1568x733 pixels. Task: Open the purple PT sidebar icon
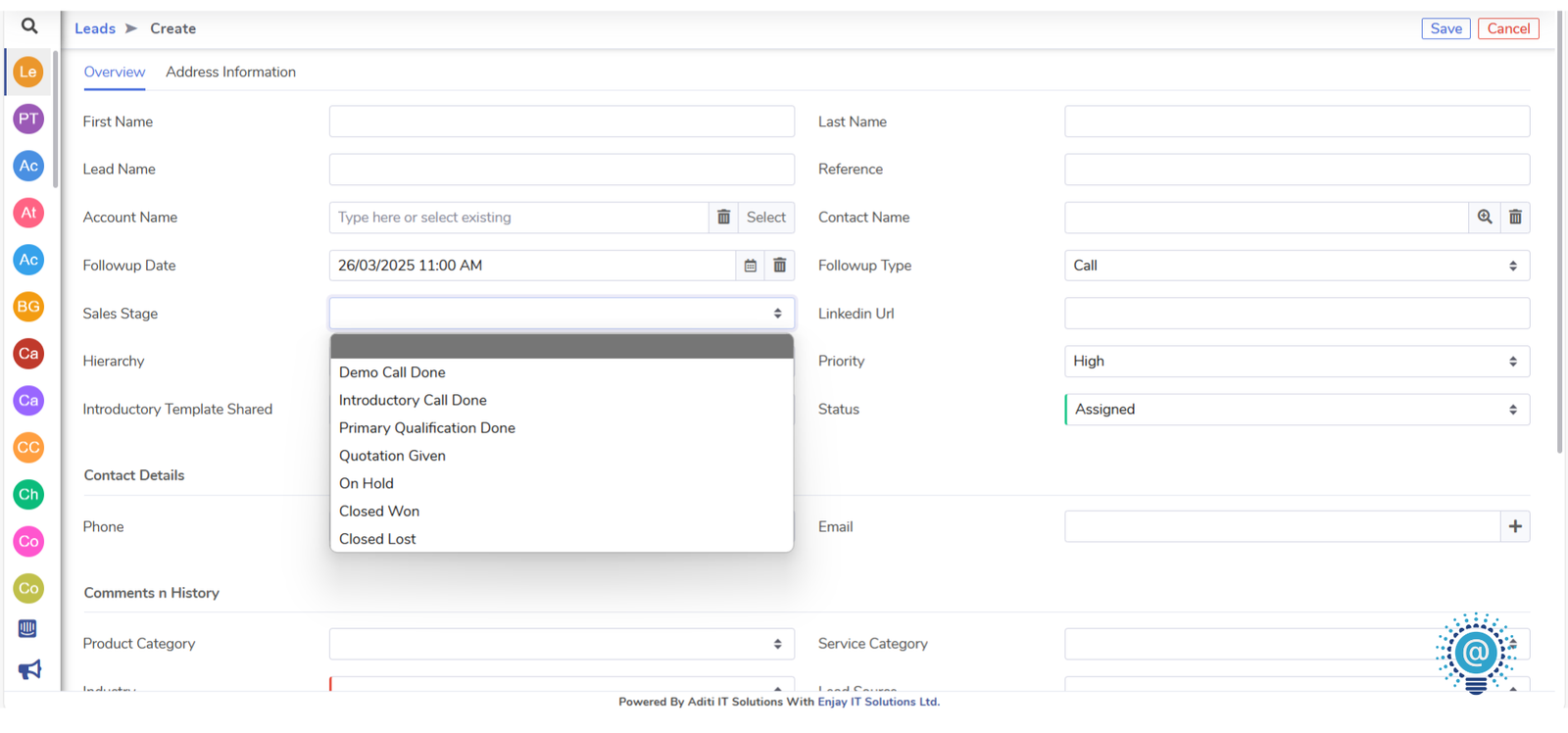click(28, 119)
